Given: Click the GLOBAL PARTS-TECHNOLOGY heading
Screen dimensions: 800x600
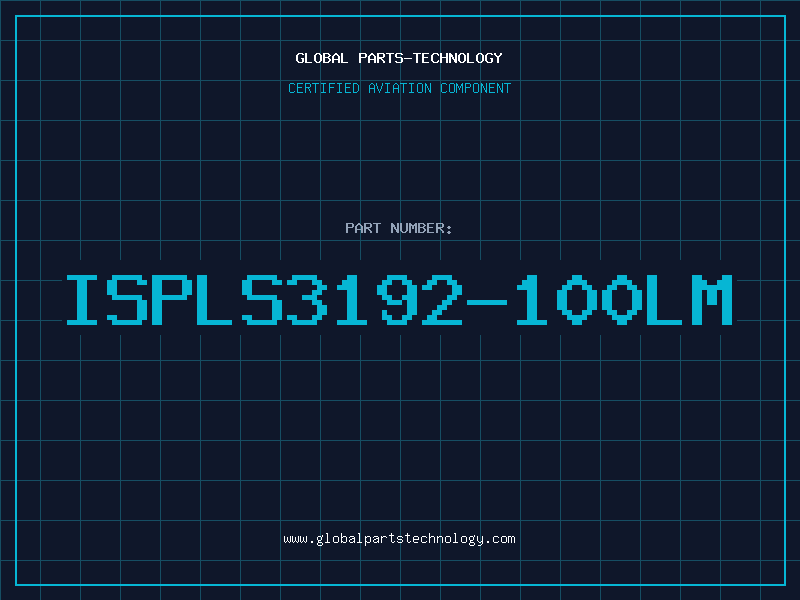Looking at the screenshot, I should click(x=399, y=58).
